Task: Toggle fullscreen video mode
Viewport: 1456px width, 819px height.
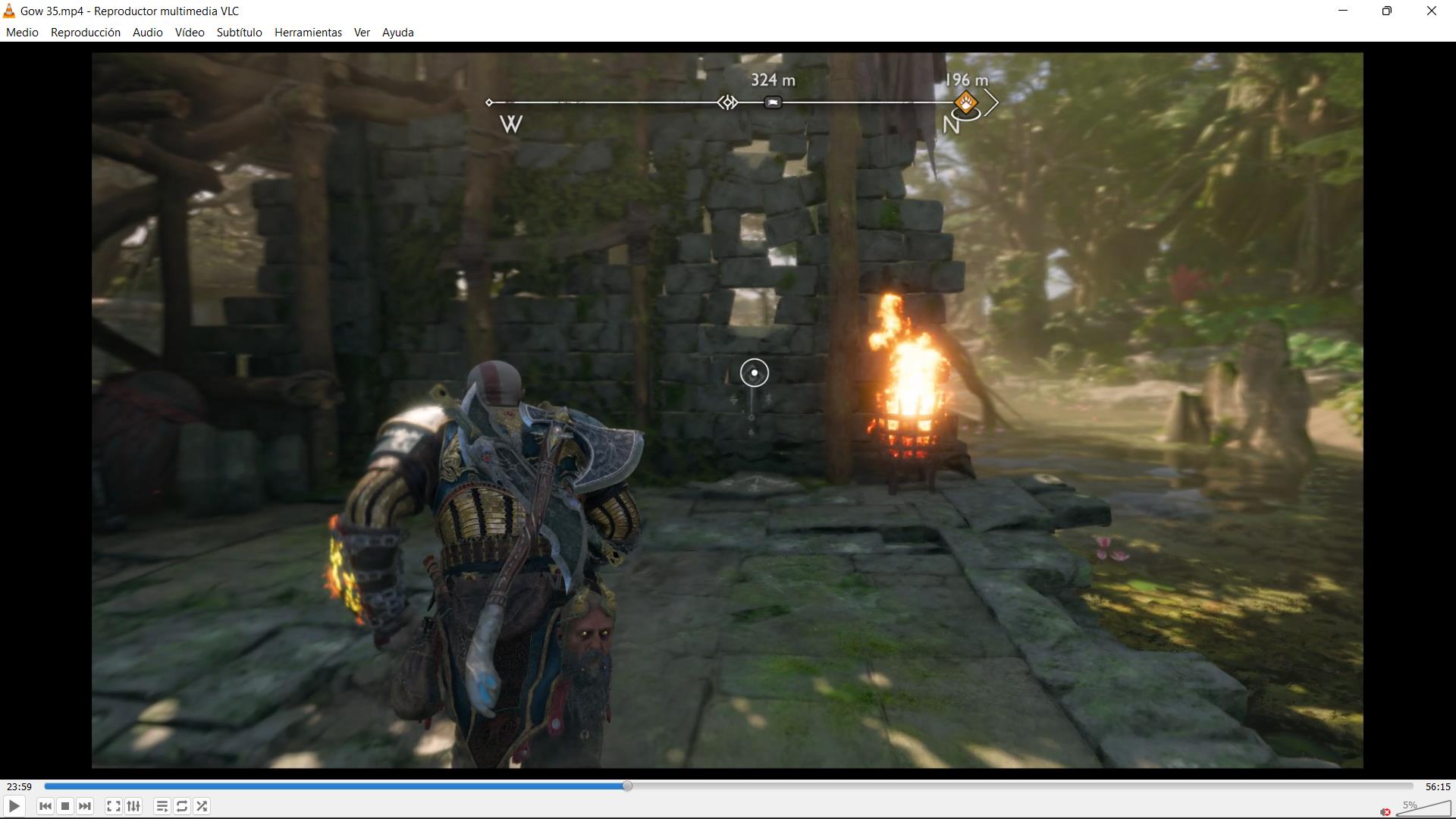Action: coord(113,806)
